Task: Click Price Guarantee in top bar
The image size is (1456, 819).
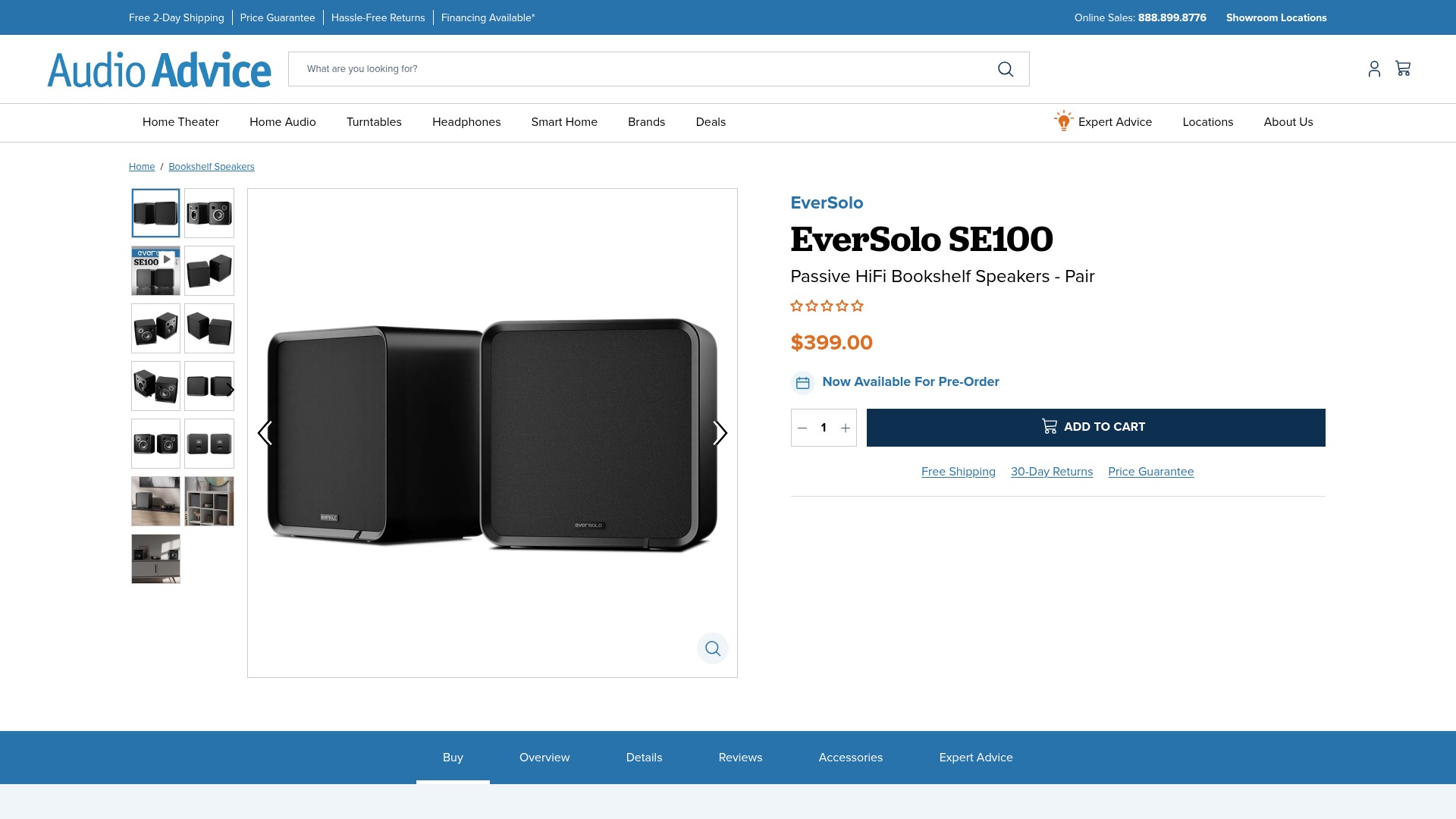Action: (x=278, y=17)
